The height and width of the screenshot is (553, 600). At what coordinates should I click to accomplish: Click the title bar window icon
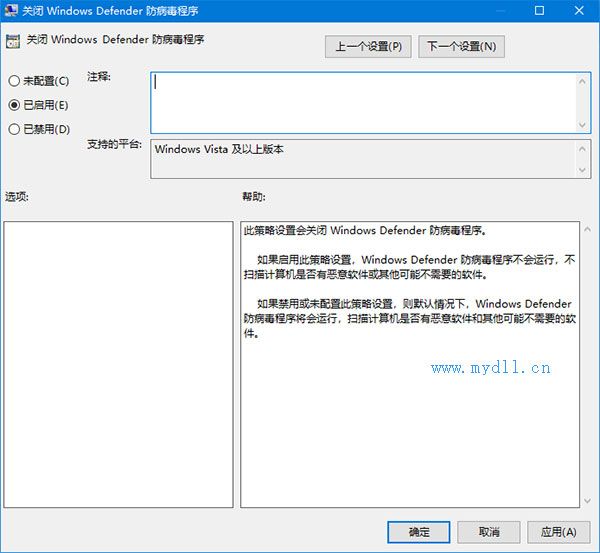tap(11, 10)
